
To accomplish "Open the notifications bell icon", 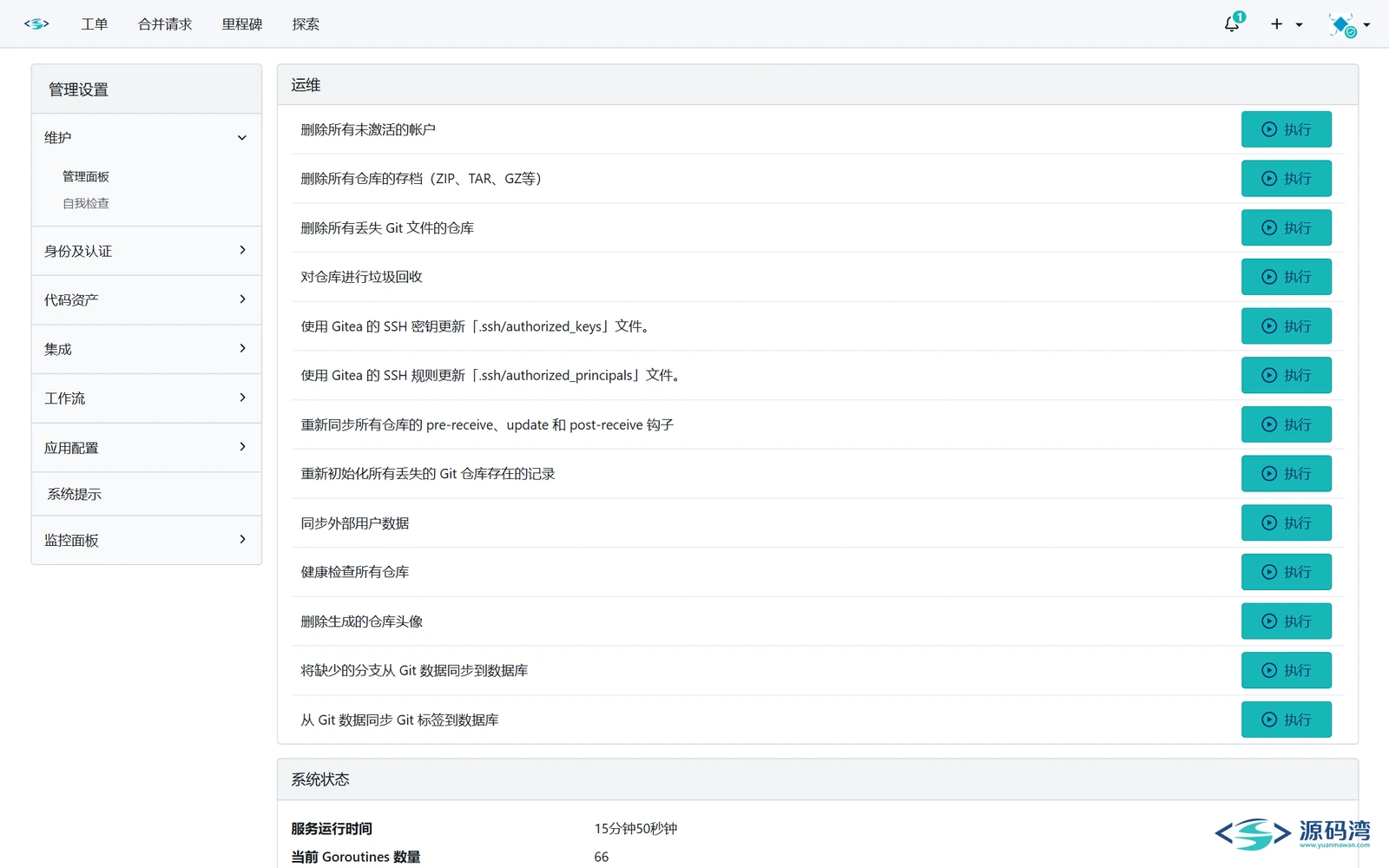I will click(1232, 24).
